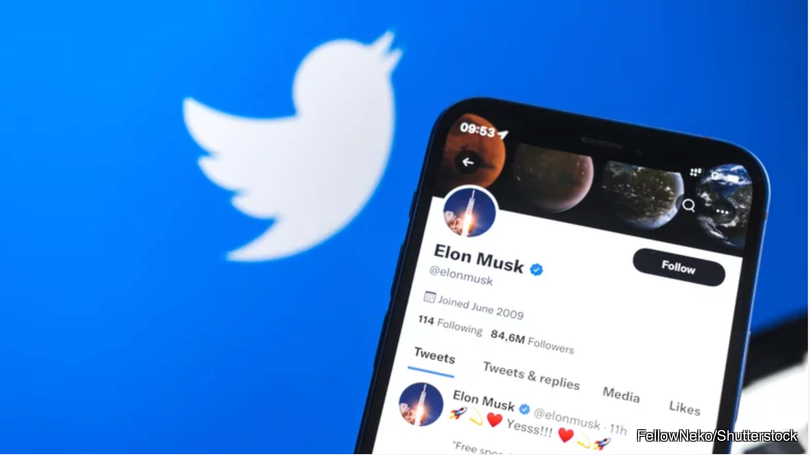This screenshot has height=455, width=810.
Task: Tap the back arrow on the profile header
Action: click(x=468, y=162)
